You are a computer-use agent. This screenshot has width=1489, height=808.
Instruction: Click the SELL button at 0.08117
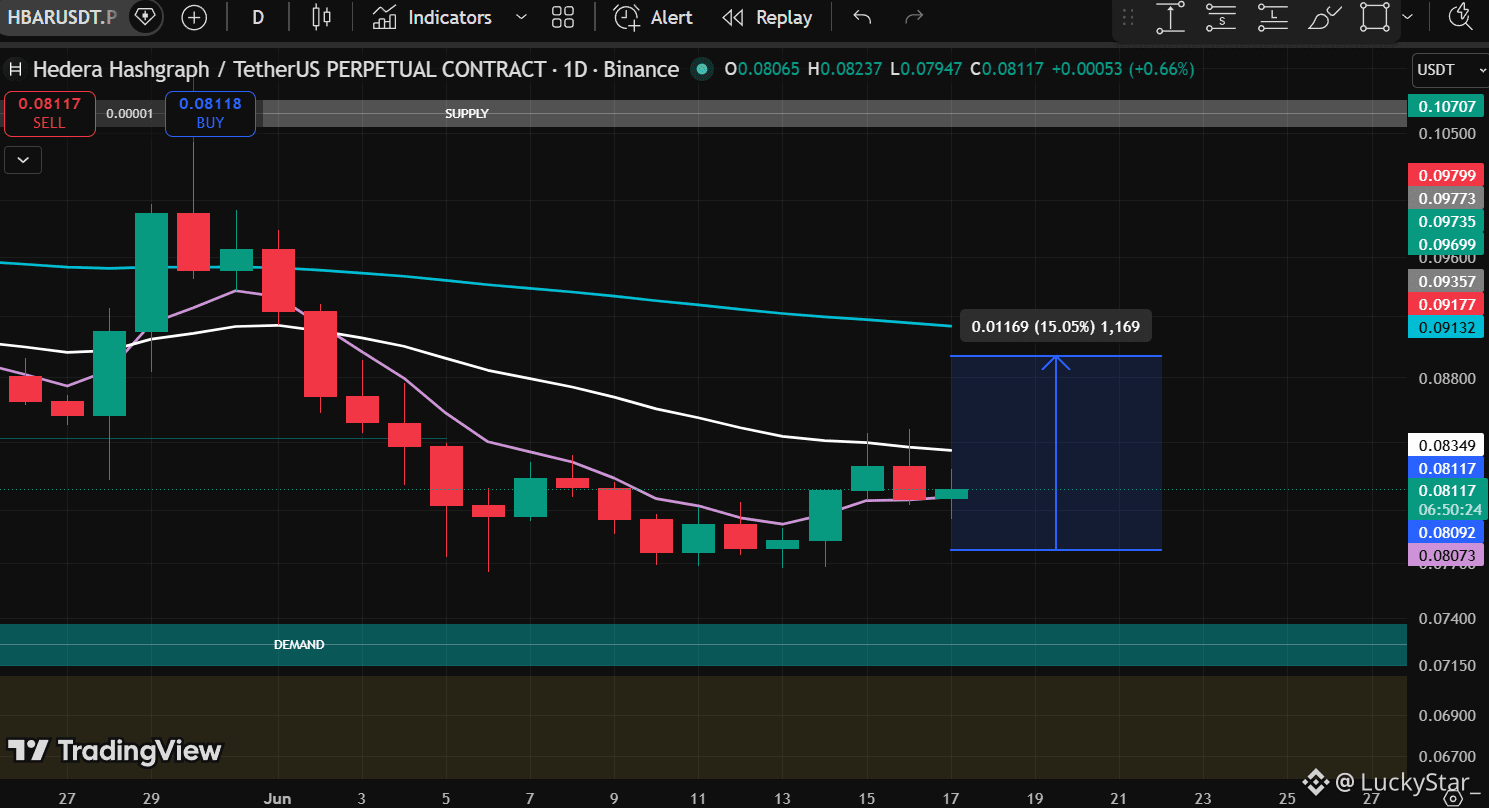(49, 113)
